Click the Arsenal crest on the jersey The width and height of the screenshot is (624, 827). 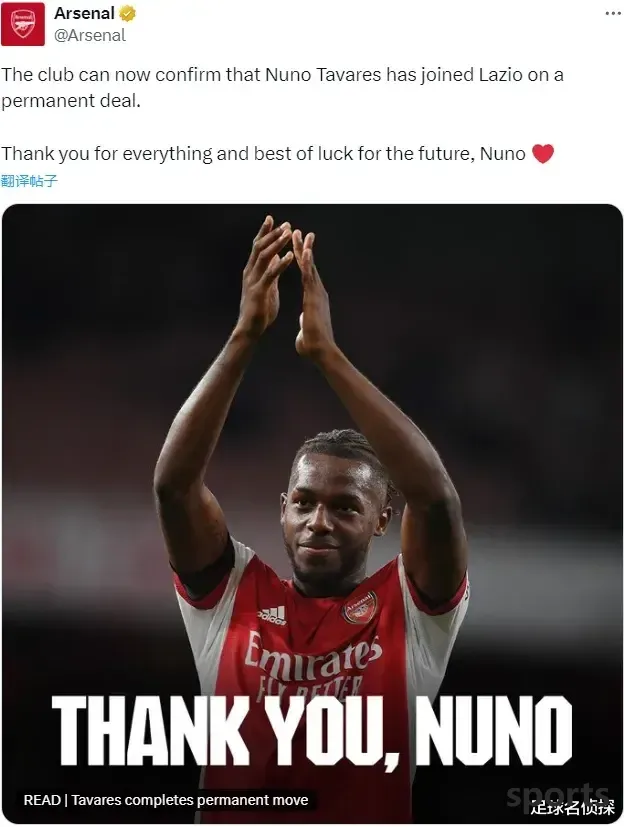(x=360, y=608)
